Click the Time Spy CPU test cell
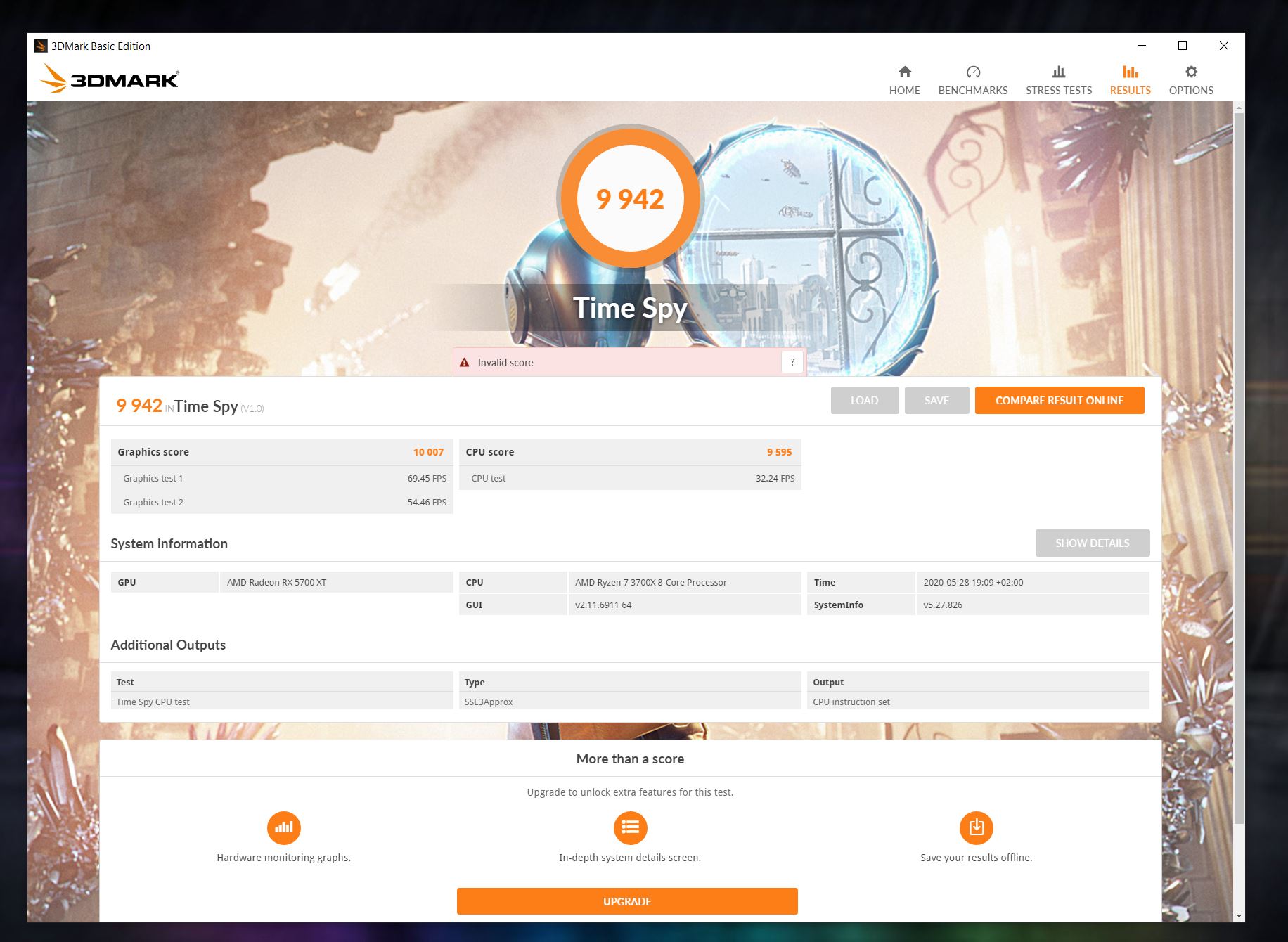Screen dimensions: 1288x942 coord(282,702)
